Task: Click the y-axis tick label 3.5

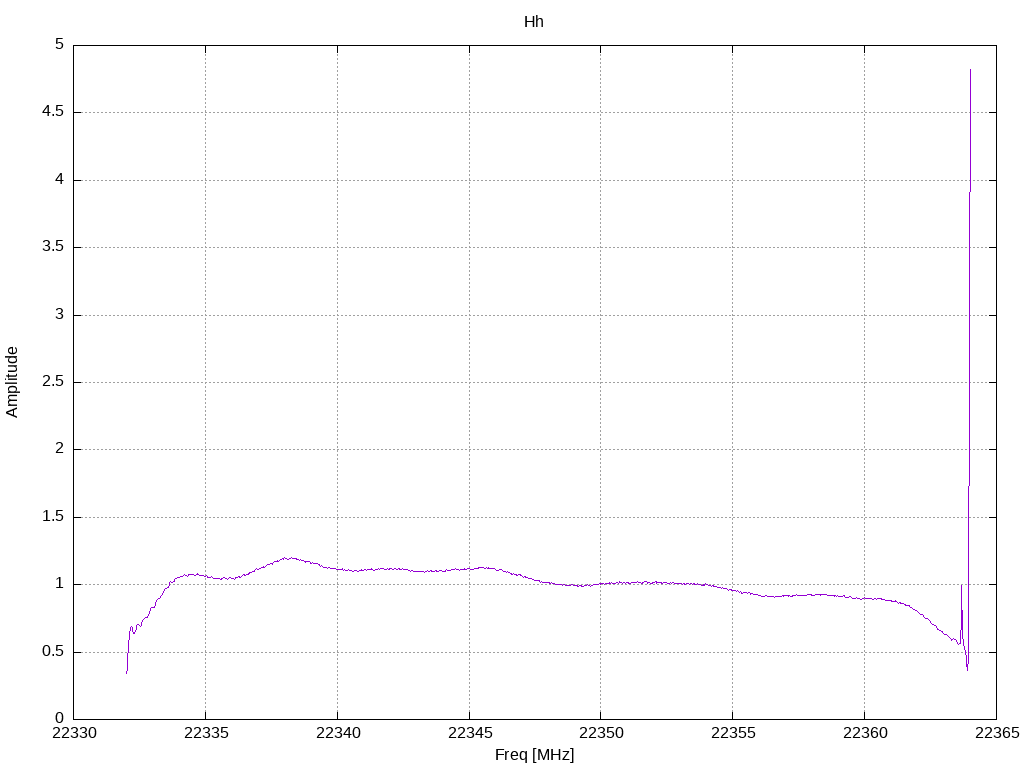Action: click(x=53, y=247)
